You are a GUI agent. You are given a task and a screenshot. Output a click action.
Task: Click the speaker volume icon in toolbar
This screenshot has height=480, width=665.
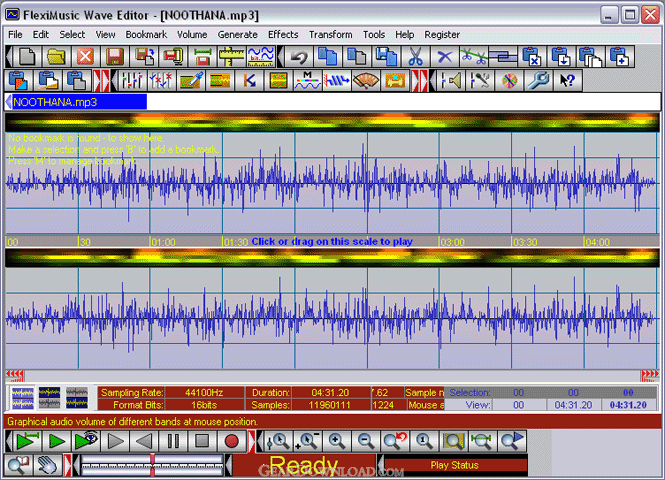pyautogui.click(x=451, y=81)
